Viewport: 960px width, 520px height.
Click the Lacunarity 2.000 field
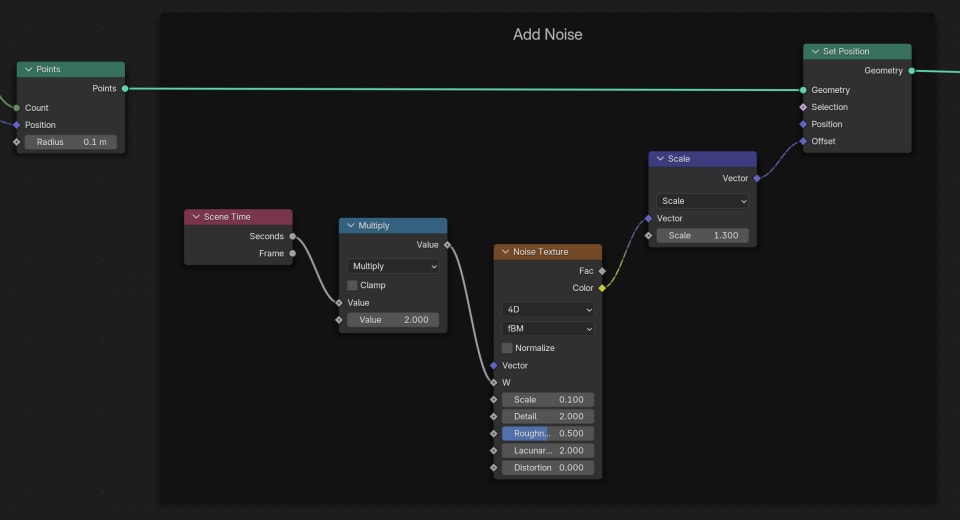(548, 450)
